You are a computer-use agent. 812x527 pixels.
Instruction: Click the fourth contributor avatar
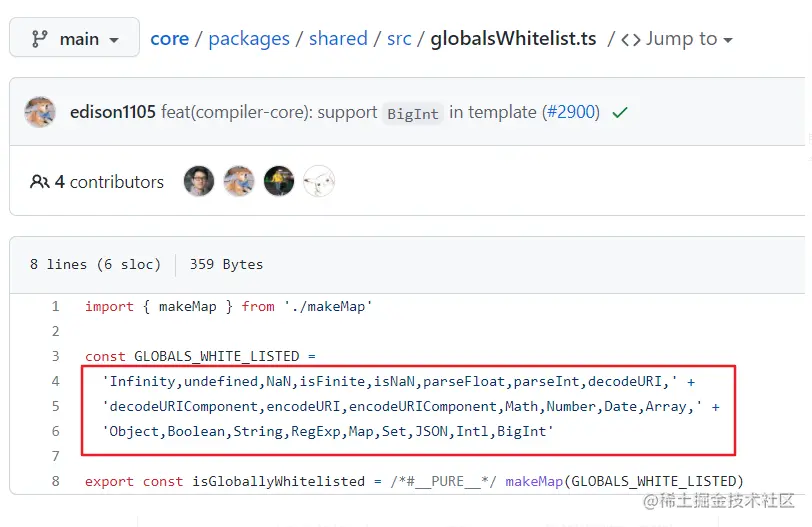(x=319, y=181)
